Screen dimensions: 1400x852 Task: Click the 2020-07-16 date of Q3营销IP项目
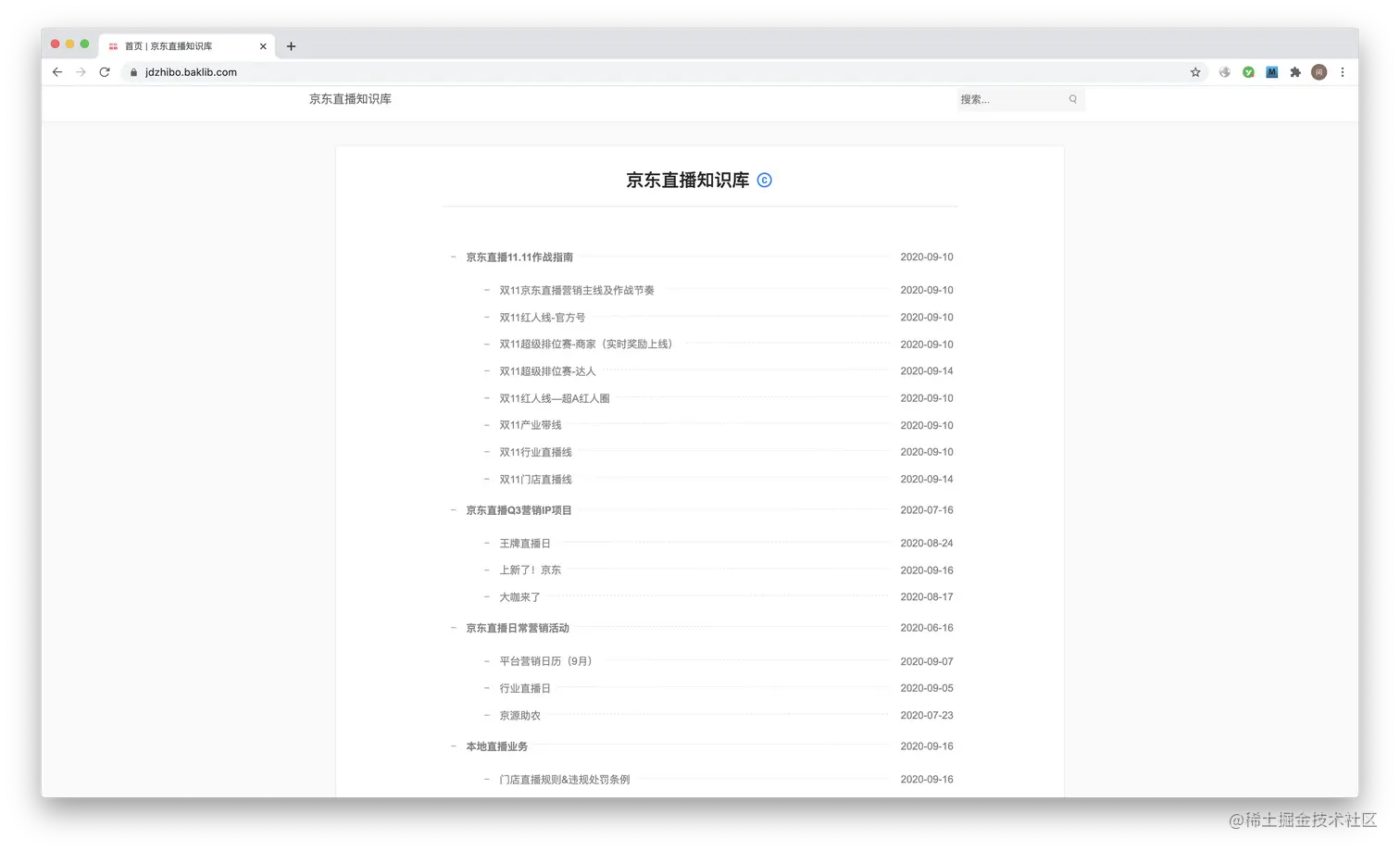pyautogui.click(x=927, y=510)
